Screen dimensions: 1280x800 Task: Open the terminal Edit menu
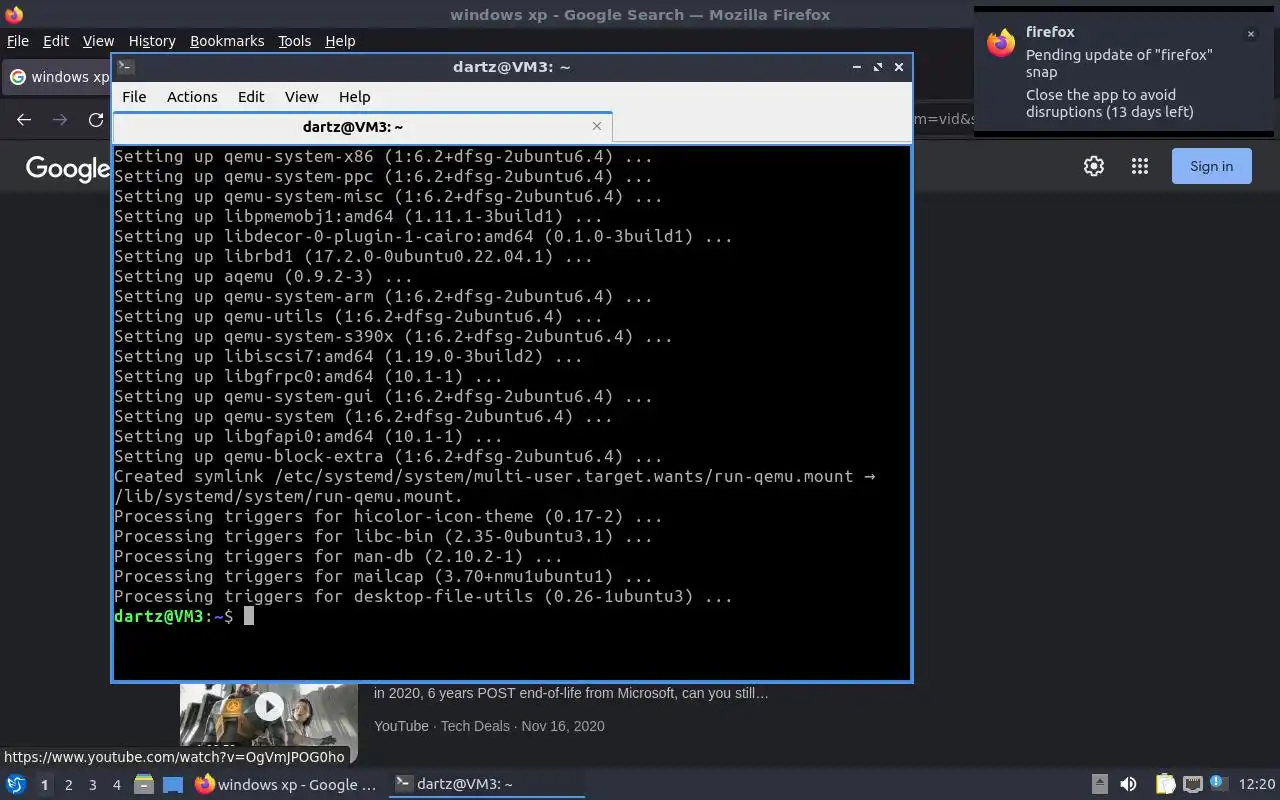[251, 97]
